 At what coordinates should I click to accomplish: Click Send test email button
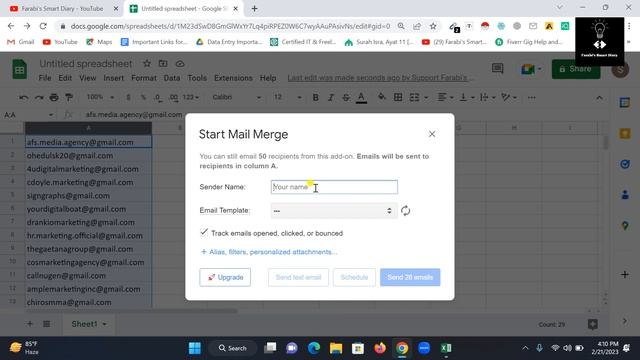pos(298,277)
